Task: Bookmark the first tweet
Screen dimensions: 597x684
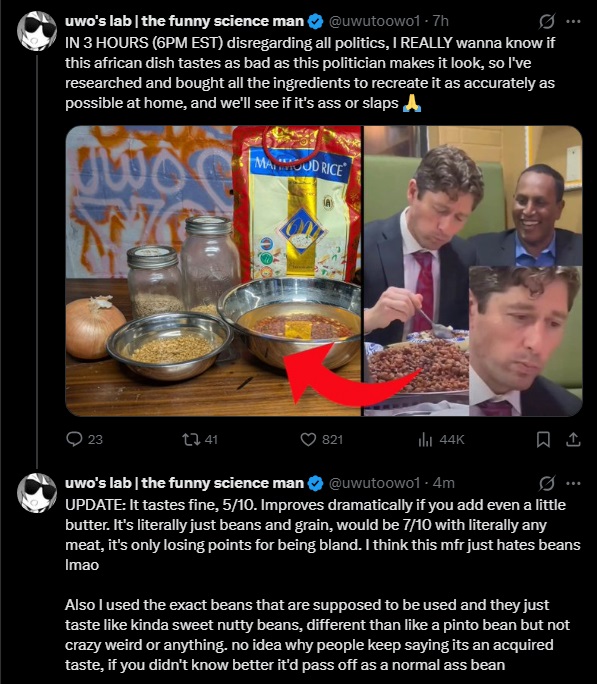Action: pos(543,439)
